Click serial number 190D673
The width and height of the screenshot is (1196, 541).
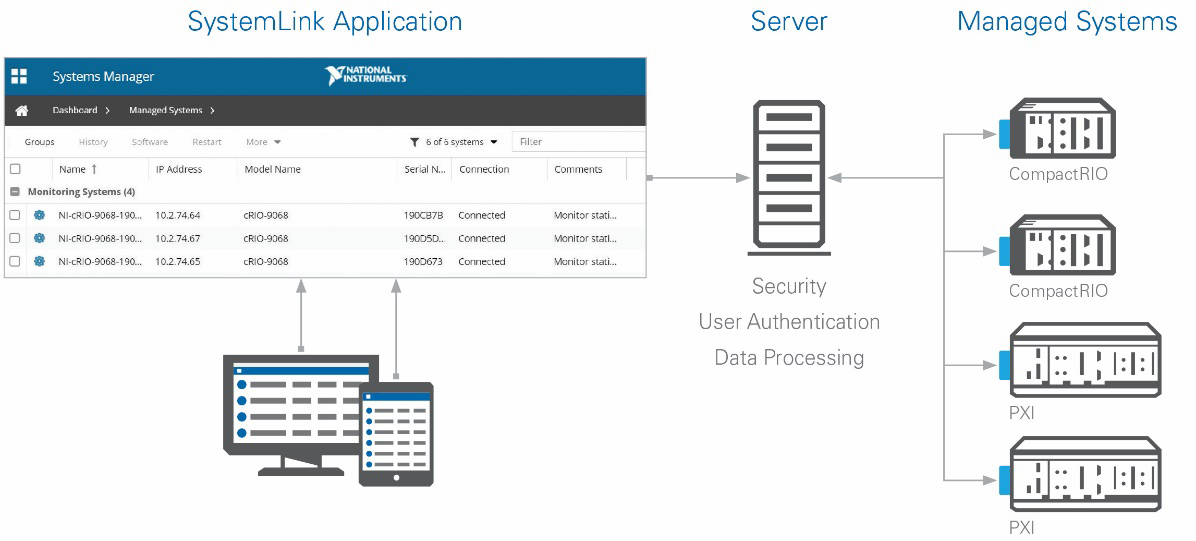pos(423,261)
